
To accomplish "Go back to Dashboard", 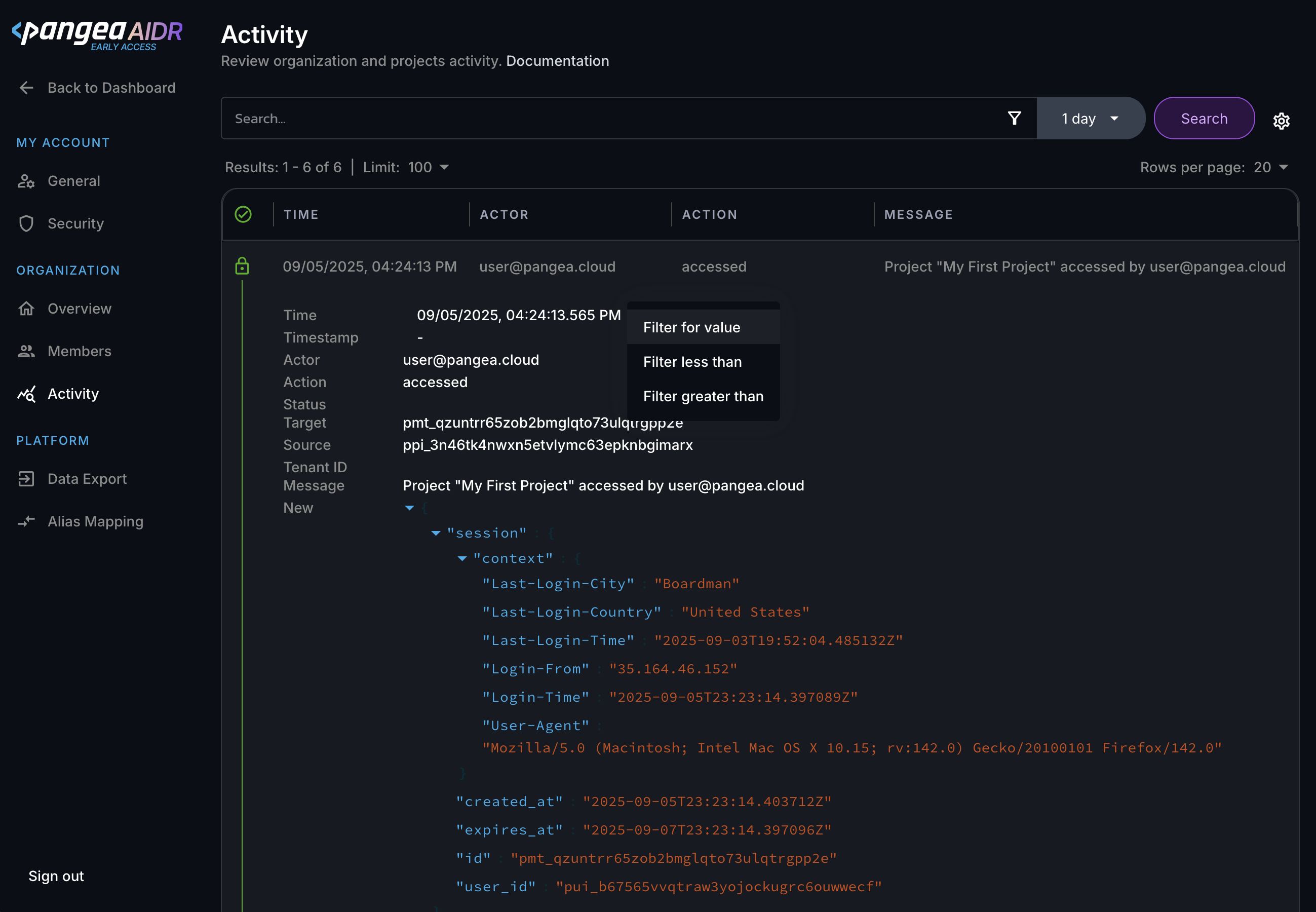I will [97, 88].
